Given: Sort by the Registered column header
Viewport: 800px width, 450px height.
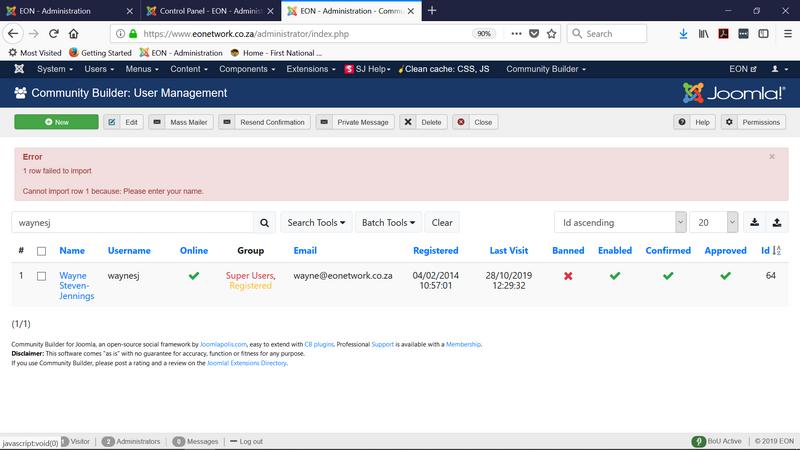Looking at the screenshot, I should (436, 251).
